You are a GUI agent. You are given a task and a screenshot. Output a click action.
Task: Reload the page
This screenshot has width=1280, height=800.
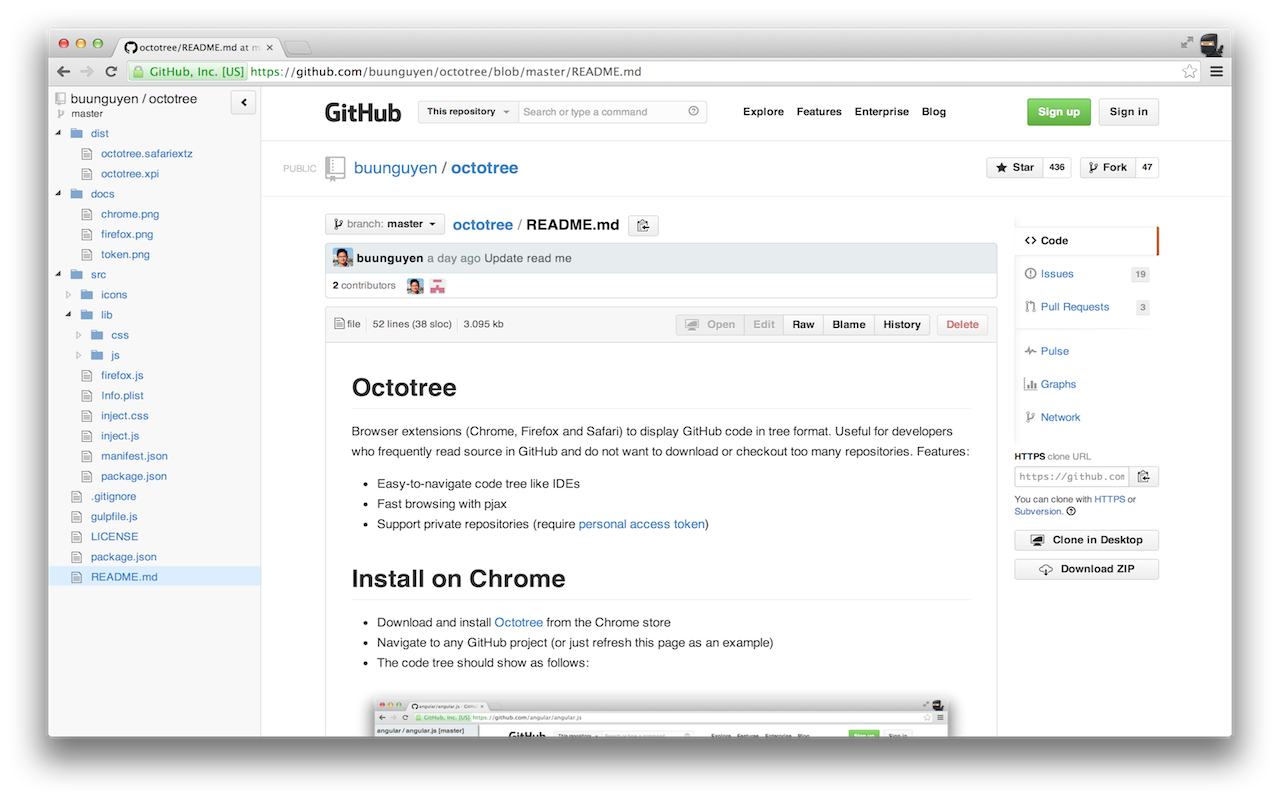(x=111, y=72)
